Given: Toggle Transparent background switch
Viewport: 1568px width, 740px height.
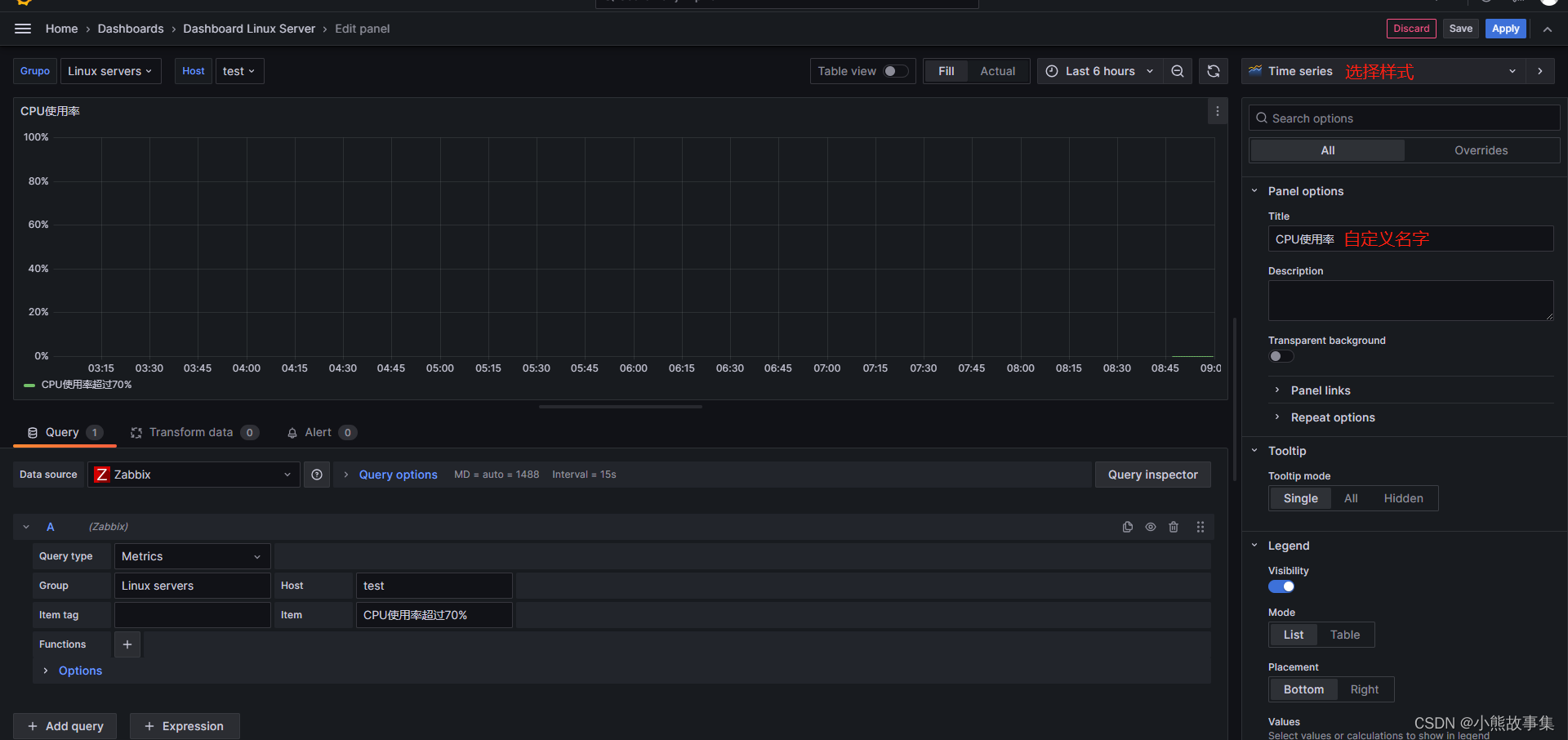Looking at the screenshot, I should [1281, 356].
